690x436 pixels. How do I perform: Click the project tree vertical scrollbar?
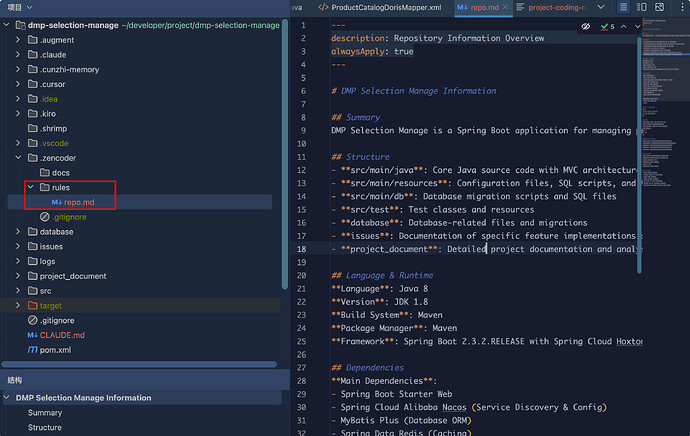[x=285, y=154]
